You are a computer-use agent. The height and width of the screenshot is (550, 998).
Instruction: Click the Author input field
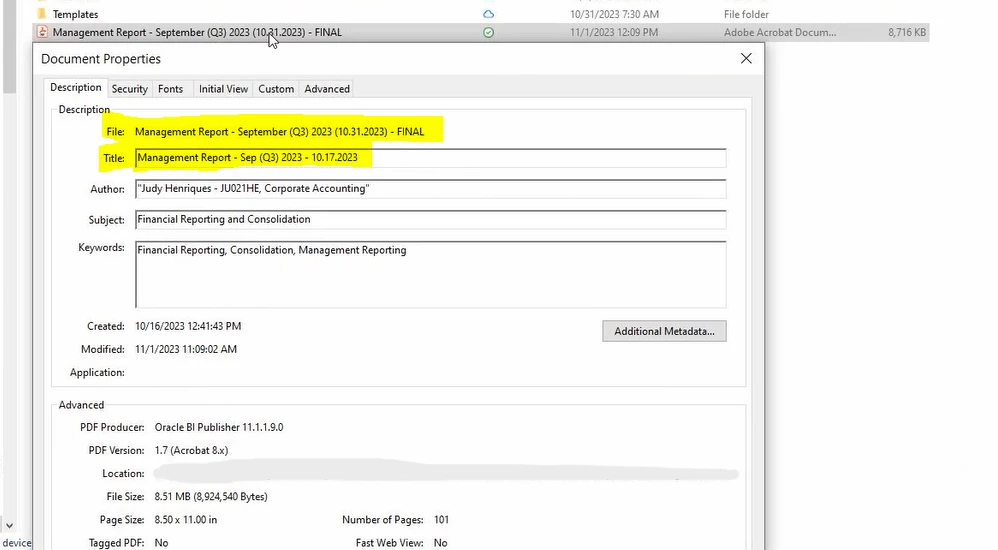(x=430, y=189)
